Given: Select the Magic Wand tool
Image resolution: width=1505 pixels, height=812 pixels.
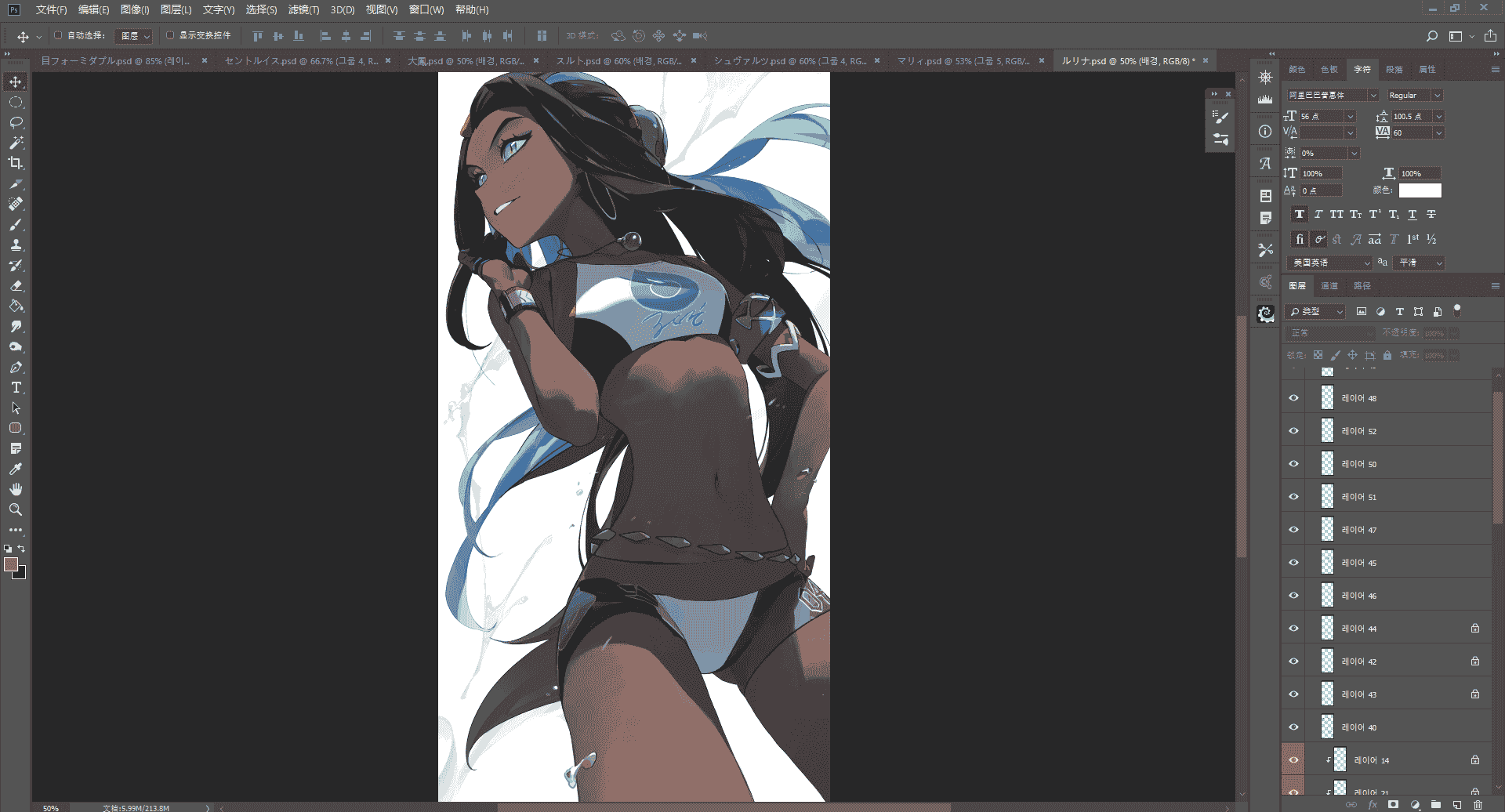Looking at the screenshot, I should click(x=16, y=143).
